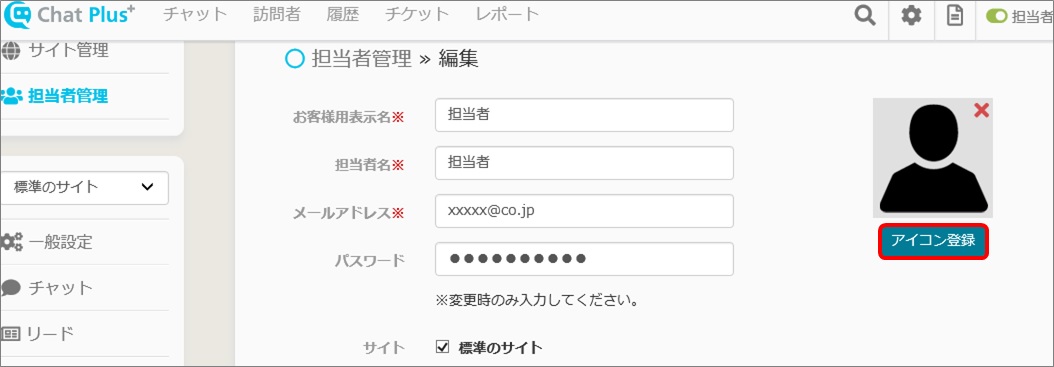Viewport: 1054px width, 367px height.
Task: Open the 訪問者 top menu
Action: (277, 14)
